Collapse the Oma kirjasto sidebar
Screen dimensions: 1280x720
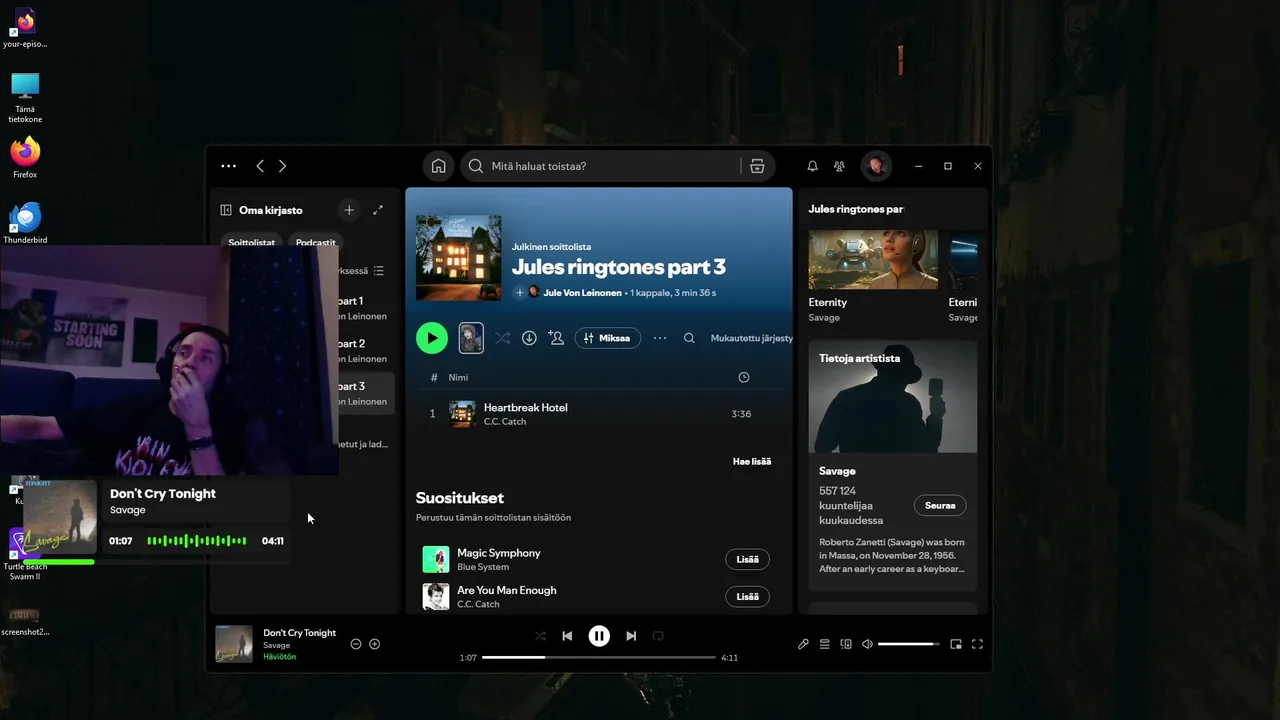[x=226, y=210]
